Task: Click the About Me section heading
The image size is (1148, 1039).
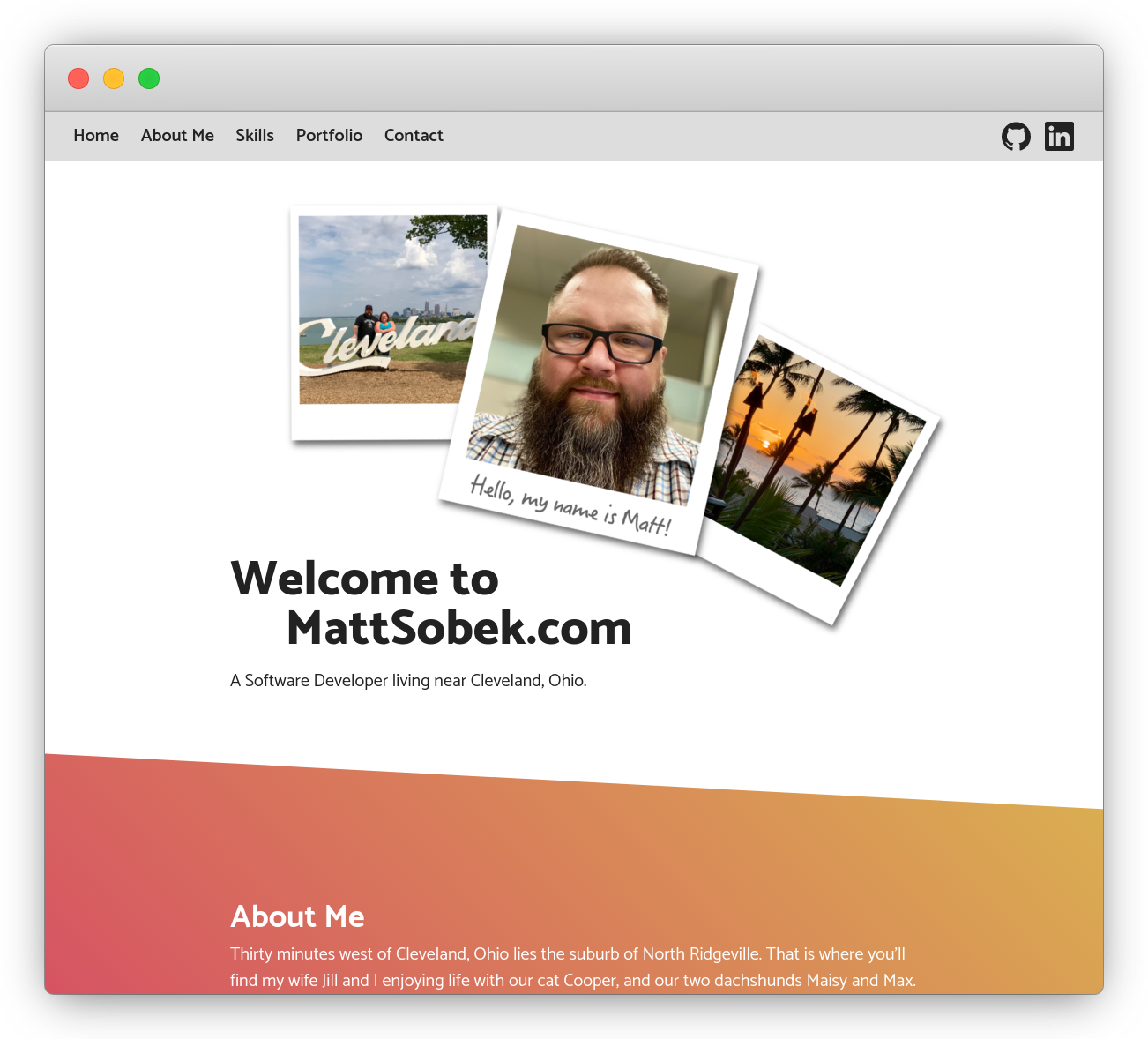Action: tap(297, 917)
